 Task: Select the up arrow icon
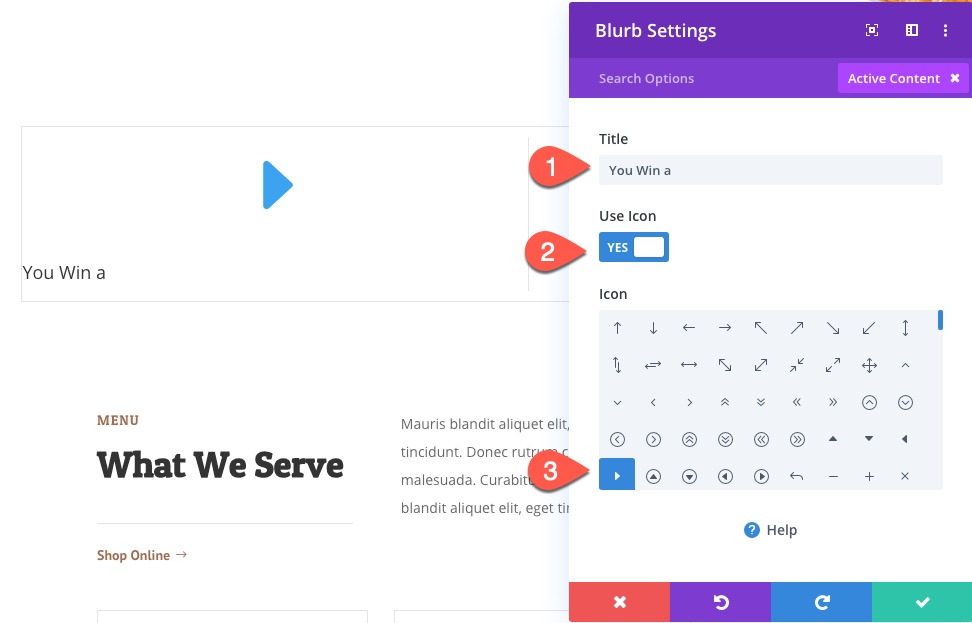coord(617,328)
